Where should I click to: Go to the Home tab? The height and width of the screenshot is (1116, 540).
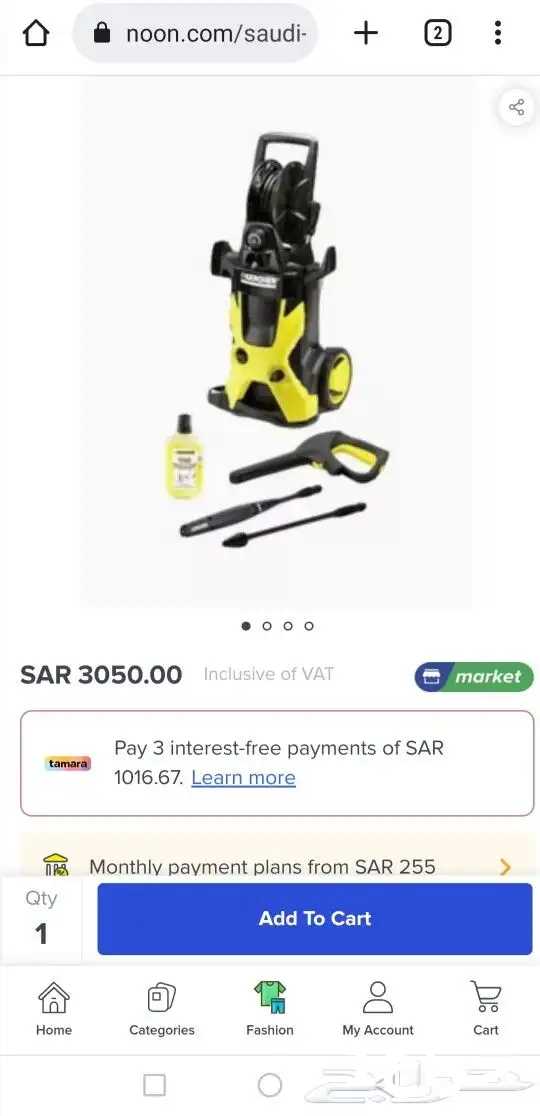[54, 1009]
